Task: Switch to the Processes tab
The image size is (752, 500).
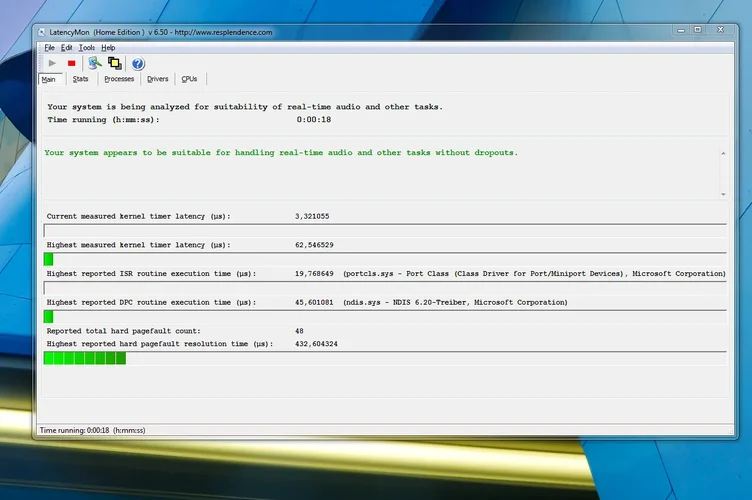Action: point(119,79)
